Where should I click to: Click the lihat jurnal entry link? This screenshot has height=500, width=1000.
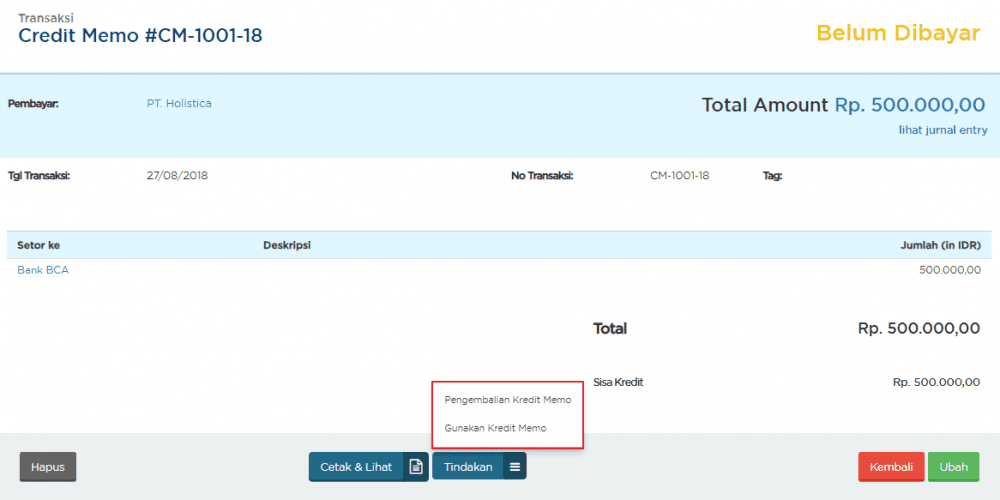click(x=943, y=130)
